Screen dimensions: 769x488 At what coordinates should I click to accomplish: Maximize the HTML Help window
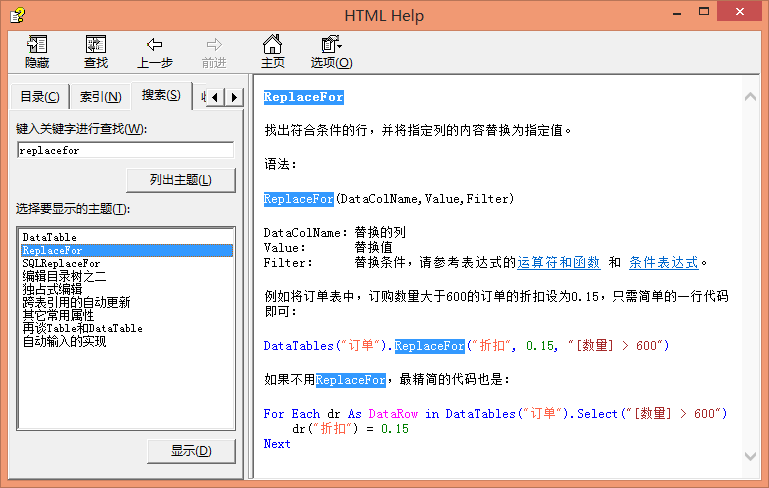tap(704, 12)
